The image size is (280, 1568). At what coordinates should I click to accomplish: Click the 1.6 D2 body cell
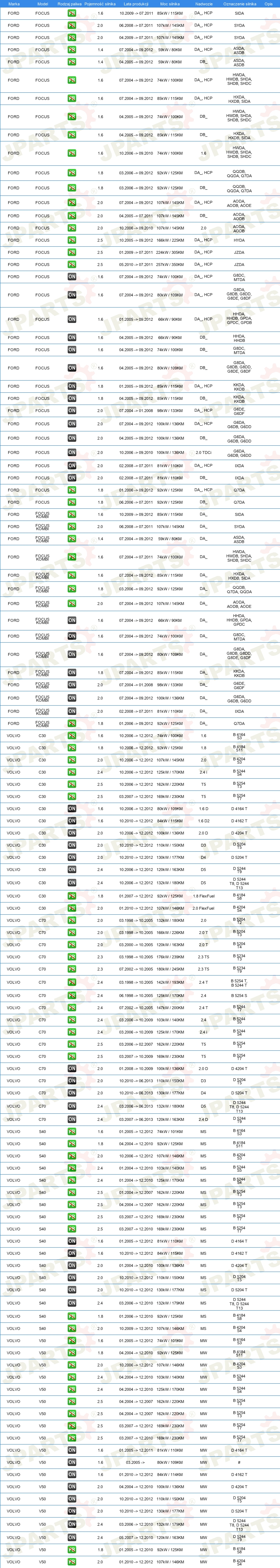pos(203,821)
